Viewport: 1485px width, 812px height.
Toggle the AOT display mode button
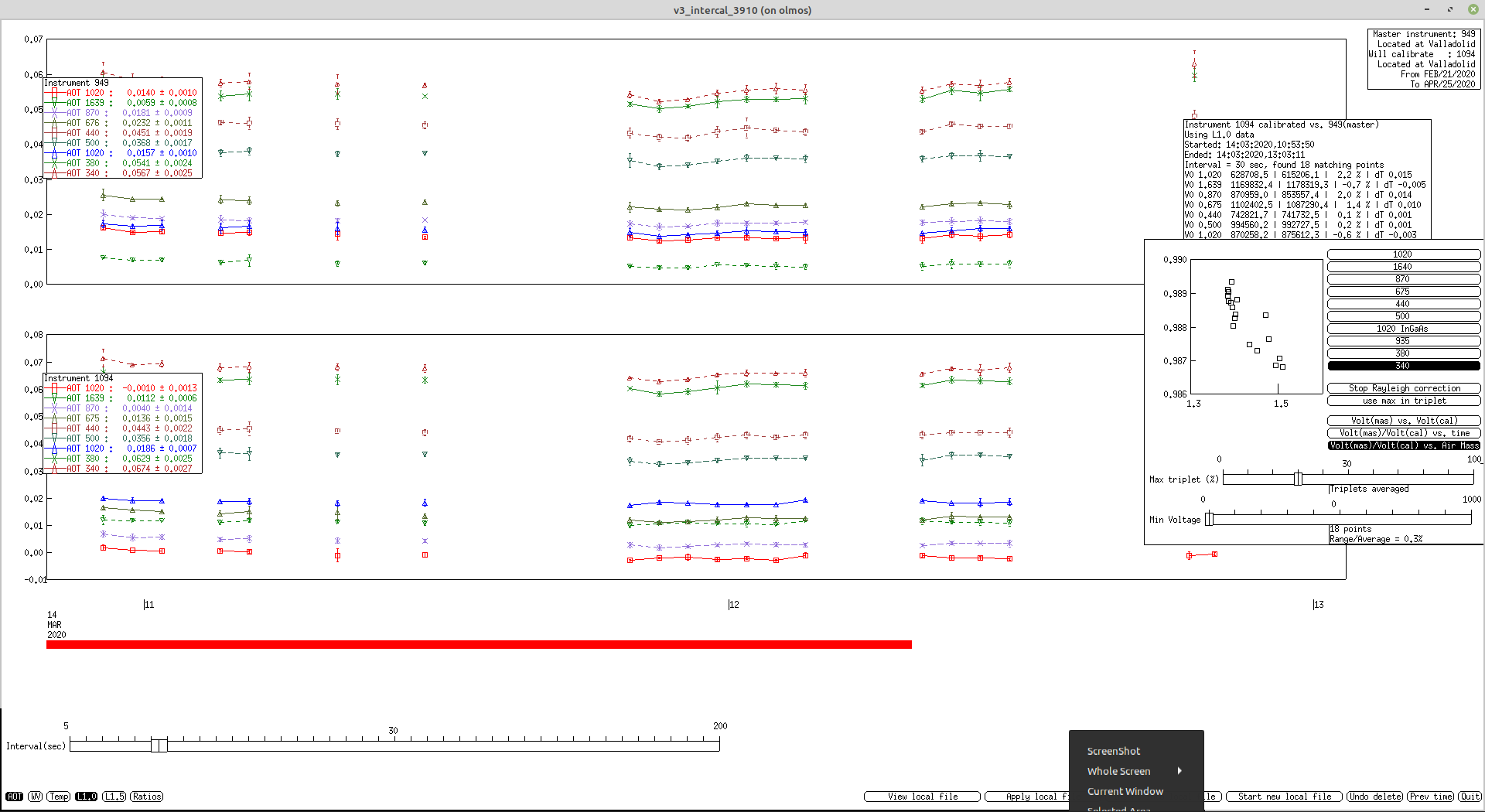(15, 797)
